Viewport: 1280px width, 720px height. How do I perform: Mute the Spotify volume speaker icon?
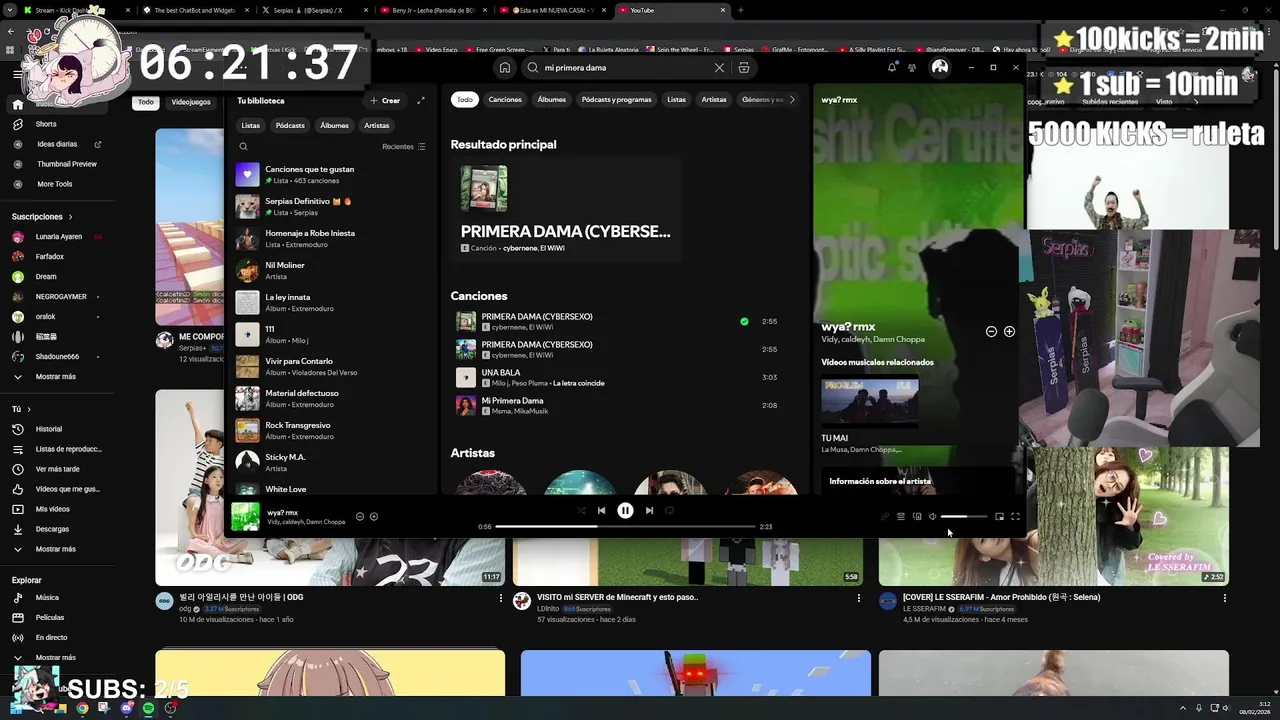click(933, 517)
